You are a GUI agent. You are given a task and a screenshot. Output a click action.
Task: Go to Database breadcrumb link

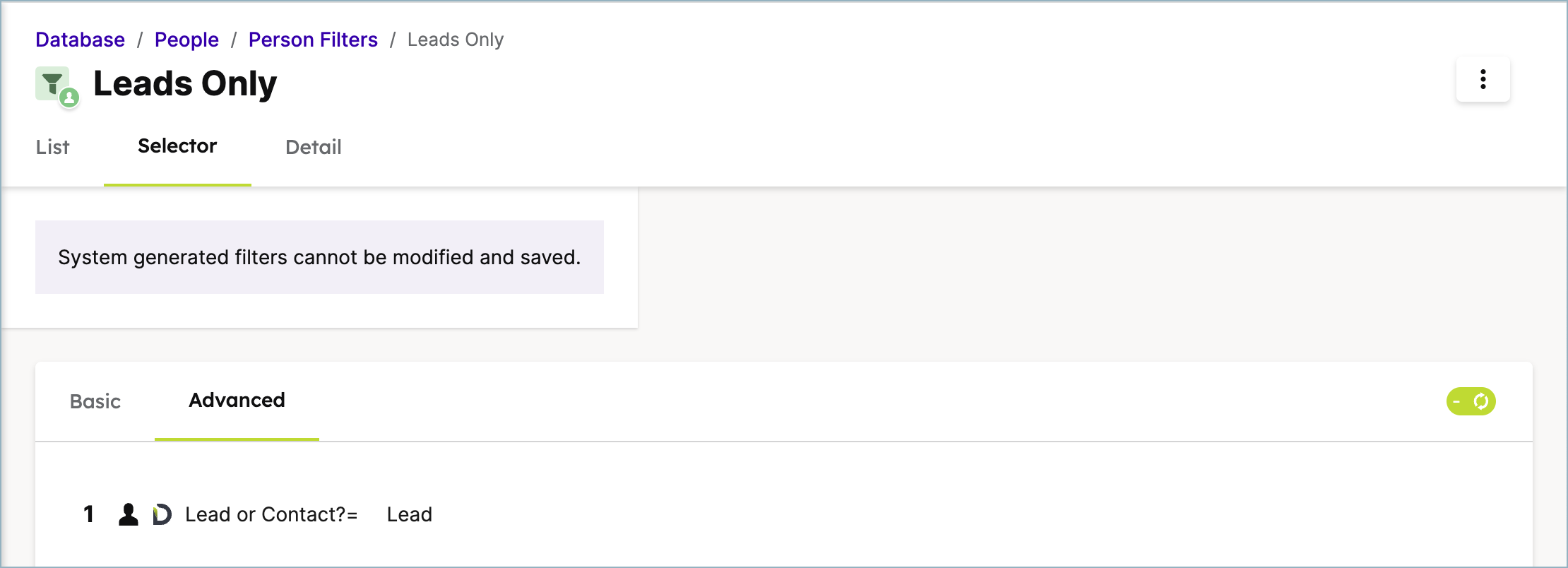81,40
